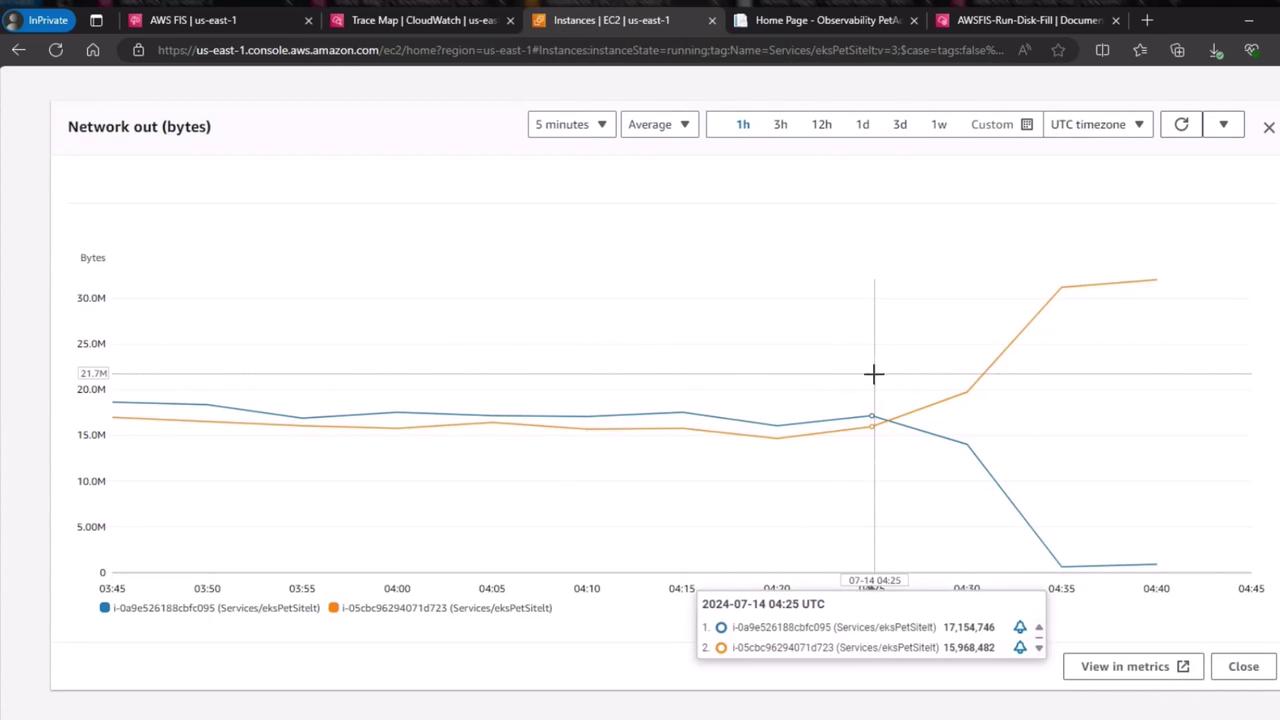The height and width of the screenshot is (720, 1280).
Task: Toggle blue legend series i-0a9e526188cbfc095
Action: pos(210,608)
